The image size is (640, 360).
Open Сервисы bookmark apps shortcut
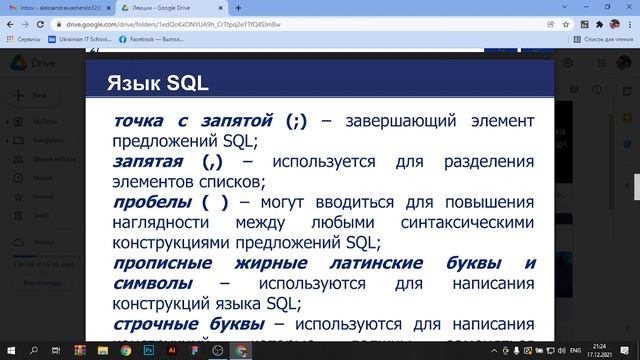pyautogui.click(x=24, y=39)
